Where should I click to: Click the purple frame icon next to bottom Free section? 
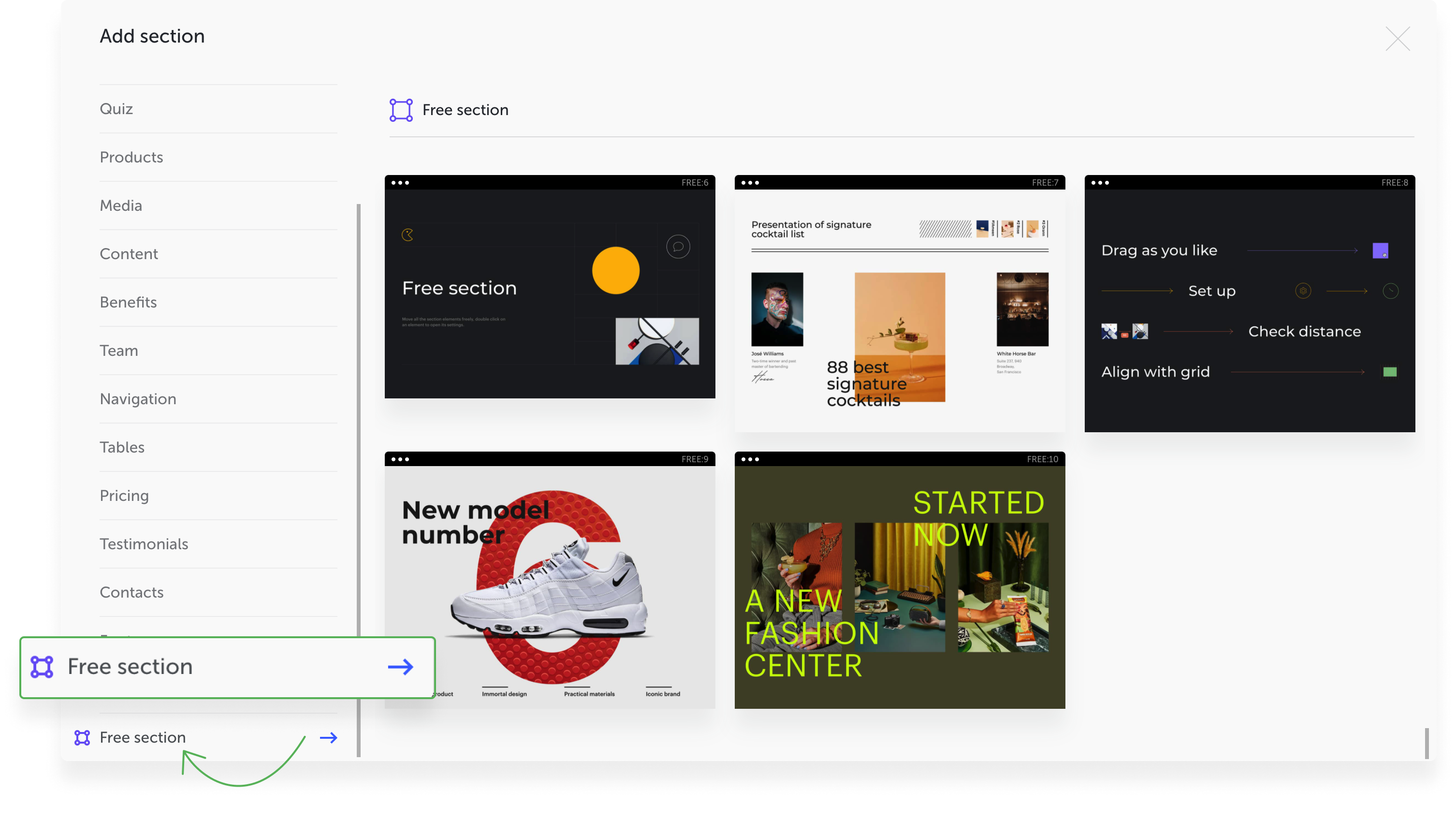pos(83,737)
